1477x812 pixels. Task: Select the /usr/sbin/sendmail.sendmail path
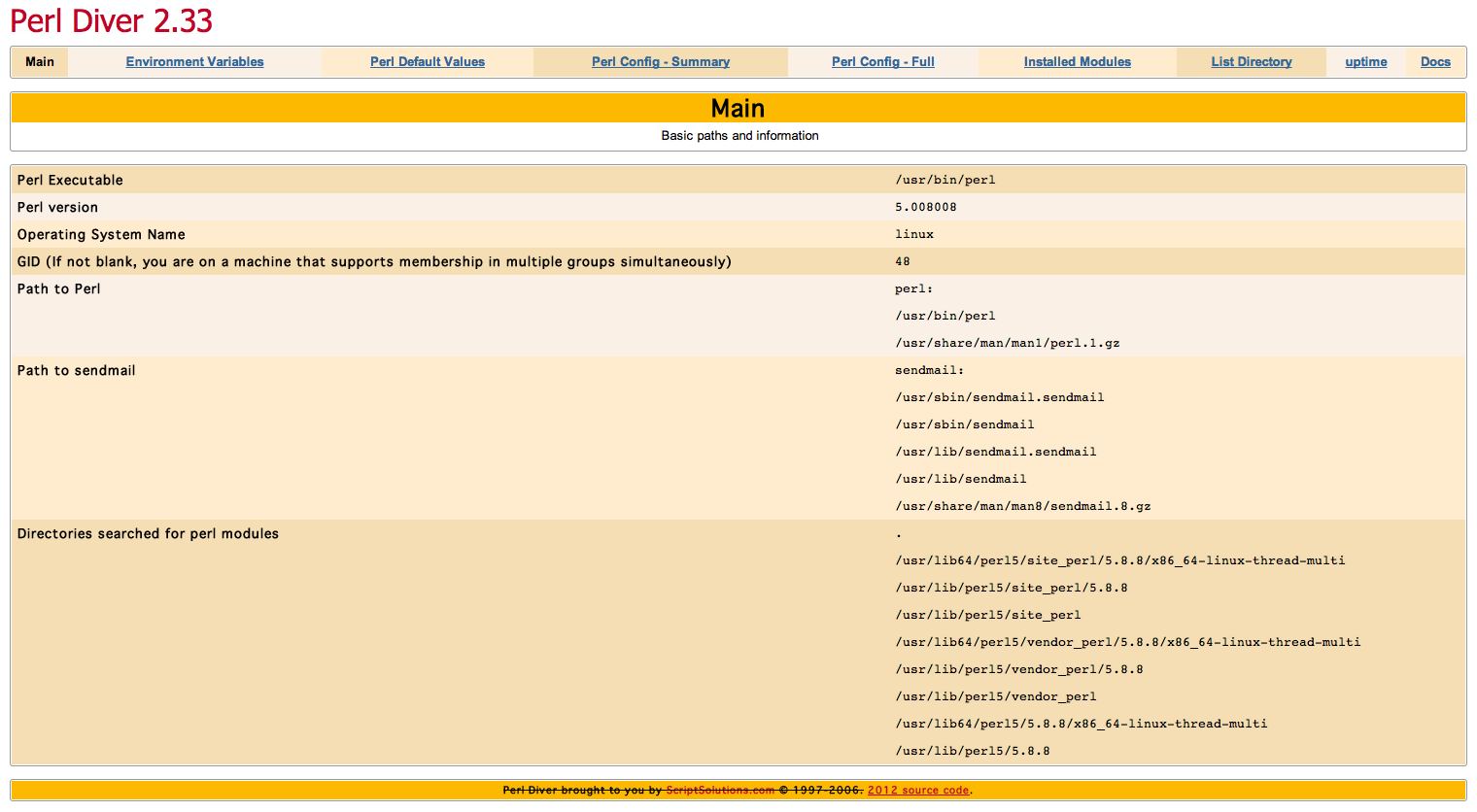click(x=1000, y=398)
